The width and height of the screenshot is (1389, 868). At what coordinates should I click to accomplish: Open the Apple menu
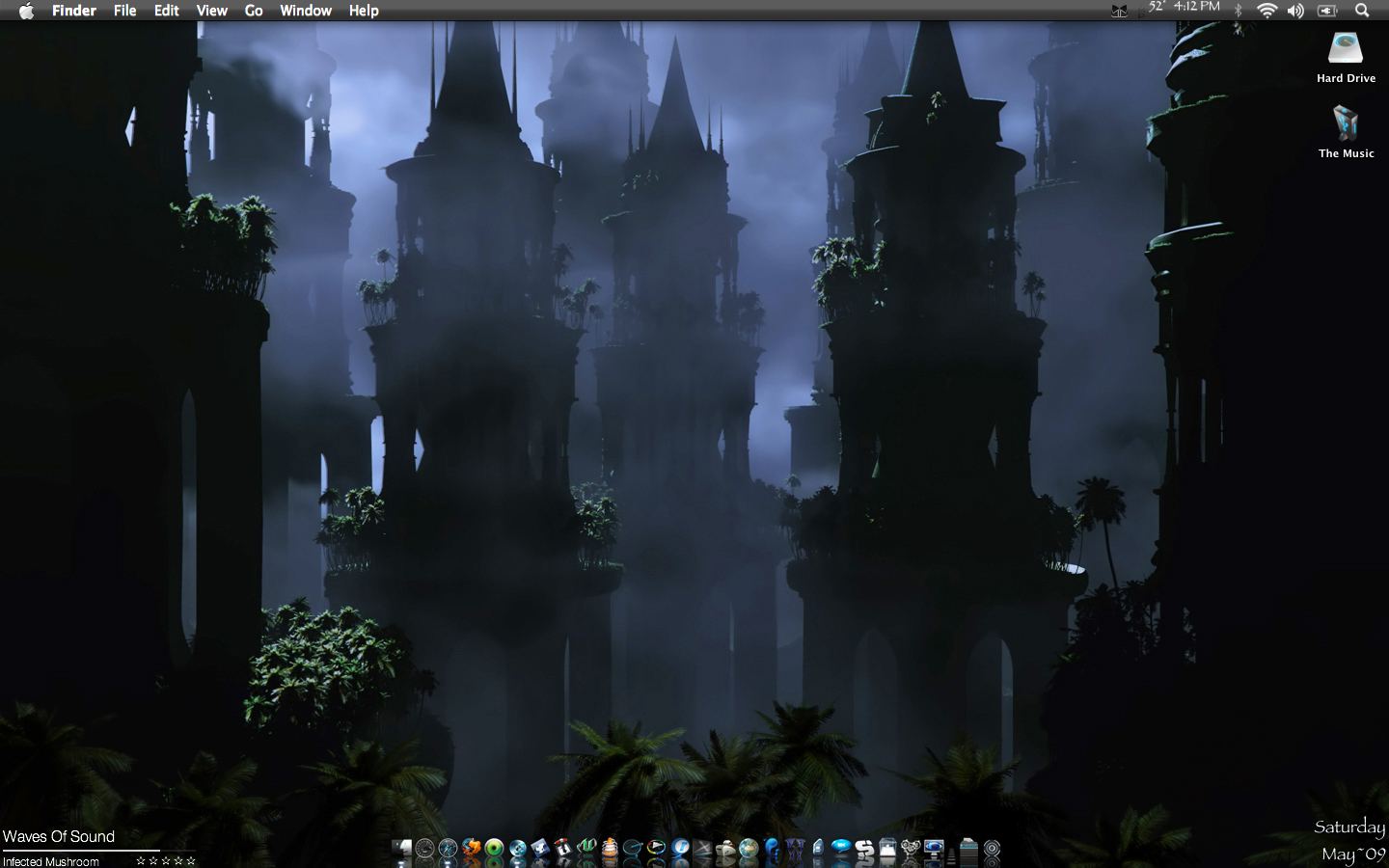[x=26, y=11]
